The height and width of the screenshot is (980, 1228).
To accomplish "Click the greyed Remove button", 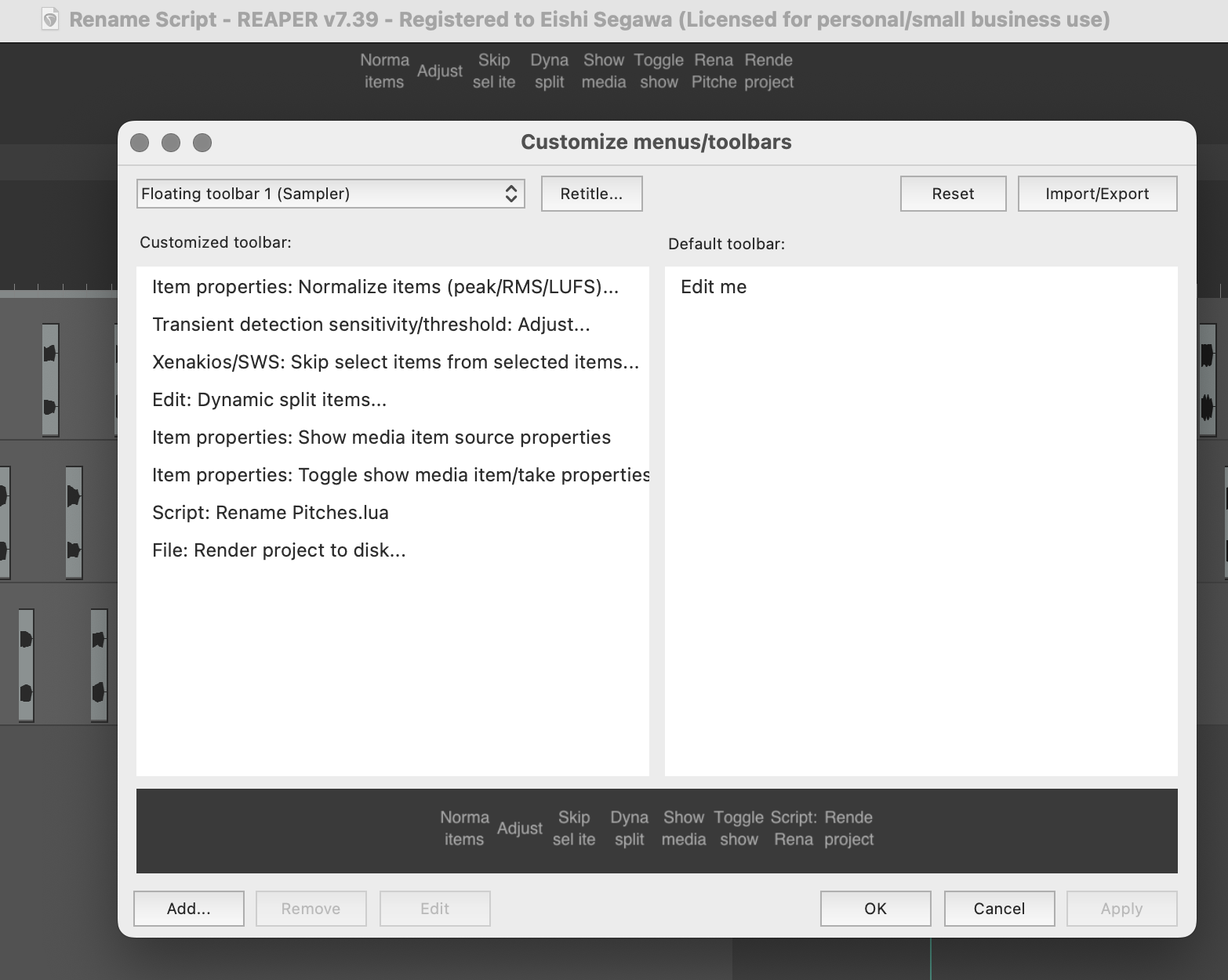I will [x=311, y=909].
